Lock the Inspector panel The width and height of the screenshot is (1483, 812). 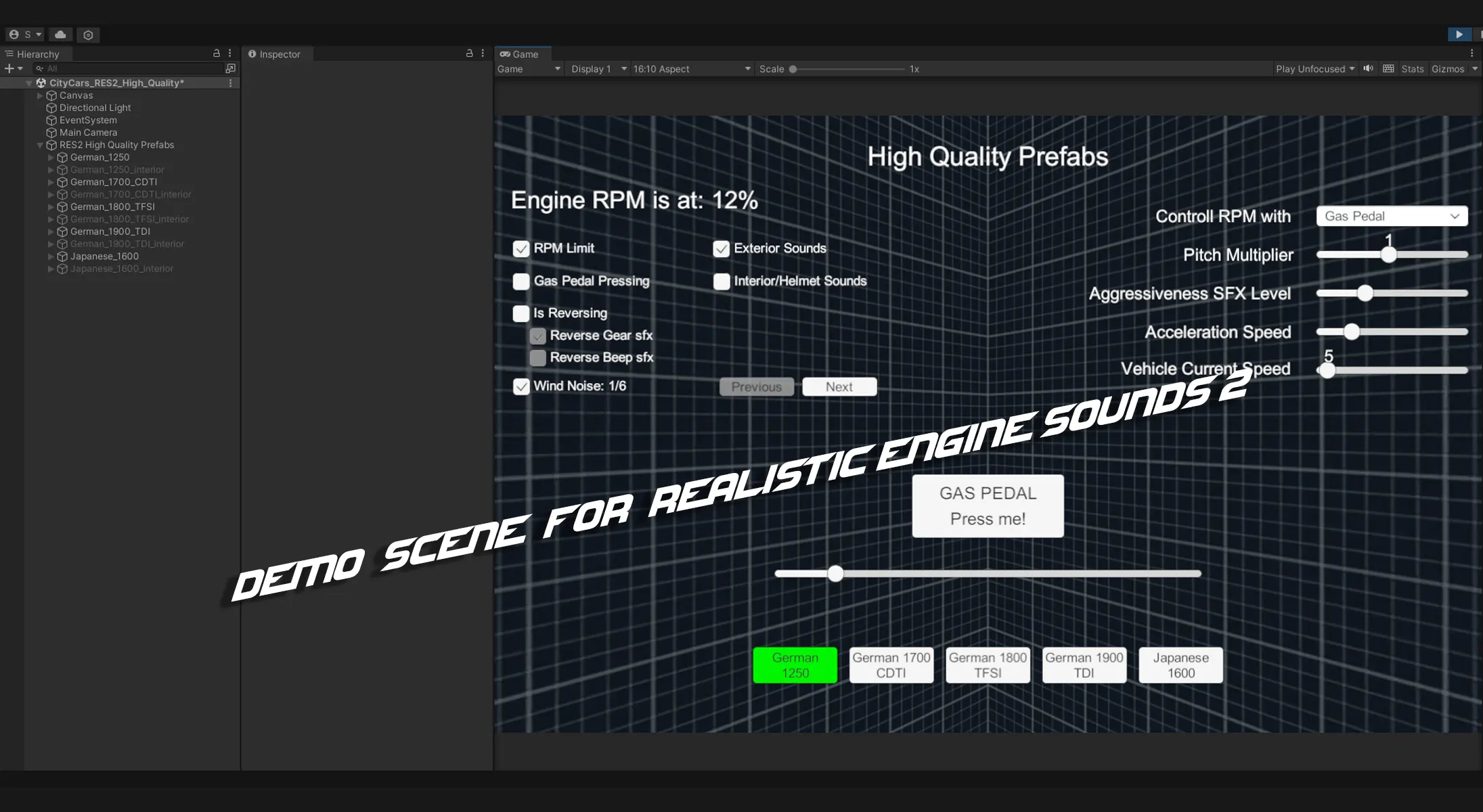[x=469, y=53]
